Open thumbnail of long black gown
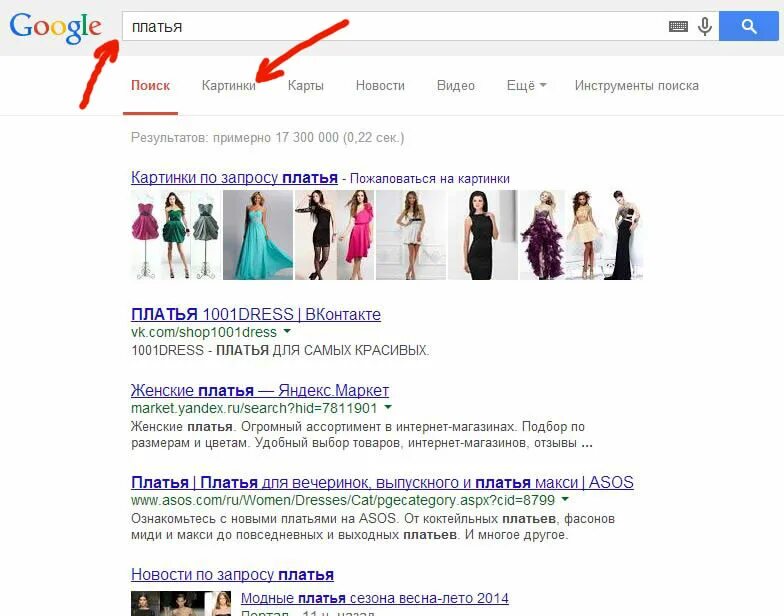 tap(622, 234)
